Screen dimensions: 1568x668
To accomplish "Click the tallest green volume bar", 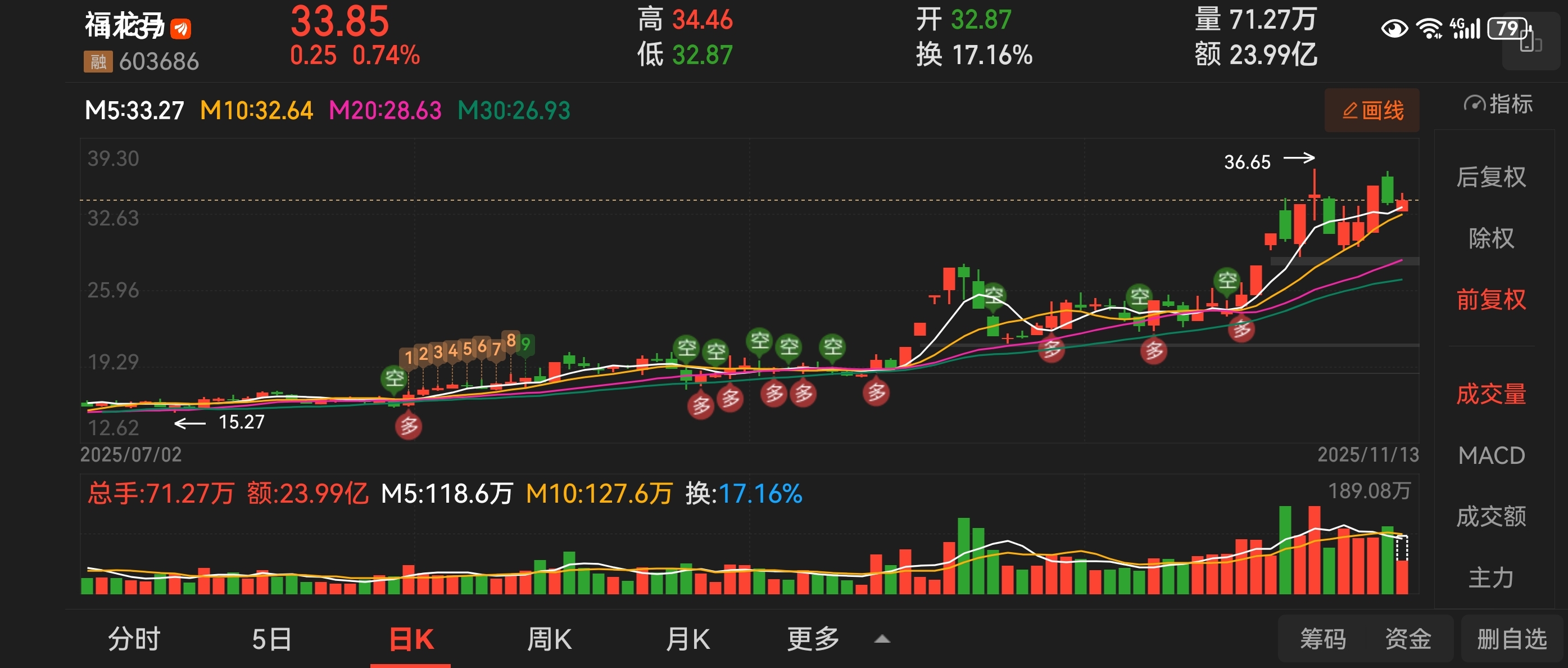I will point(1284,550).
